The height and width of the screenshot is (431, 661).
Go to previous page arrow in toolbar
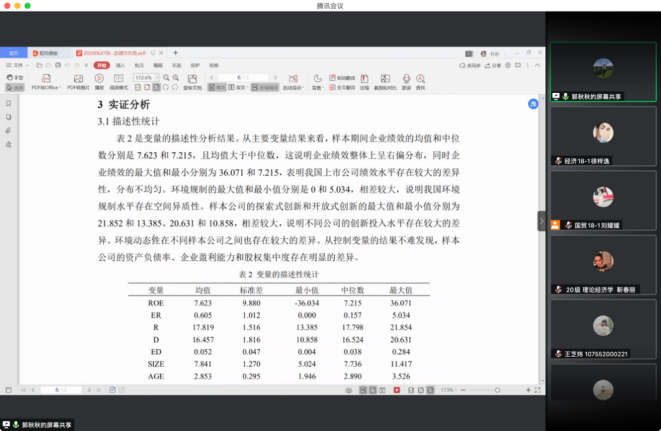(x=212, y=78)
